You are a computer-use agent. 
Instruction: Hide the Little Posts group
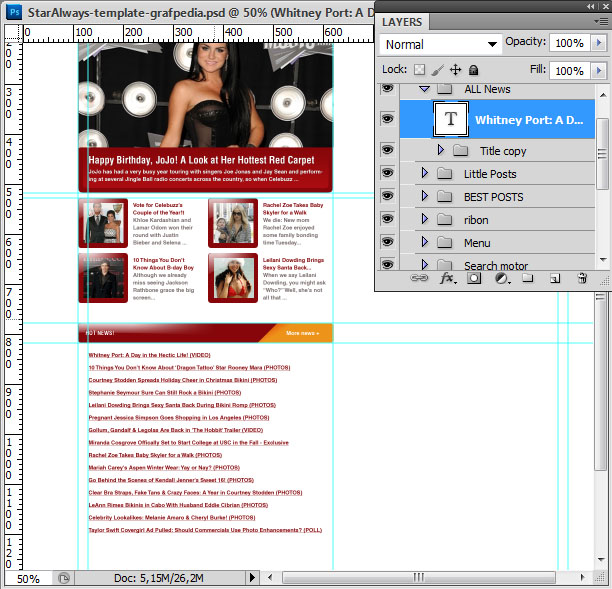pyautogui.click(x=387, y=173)
